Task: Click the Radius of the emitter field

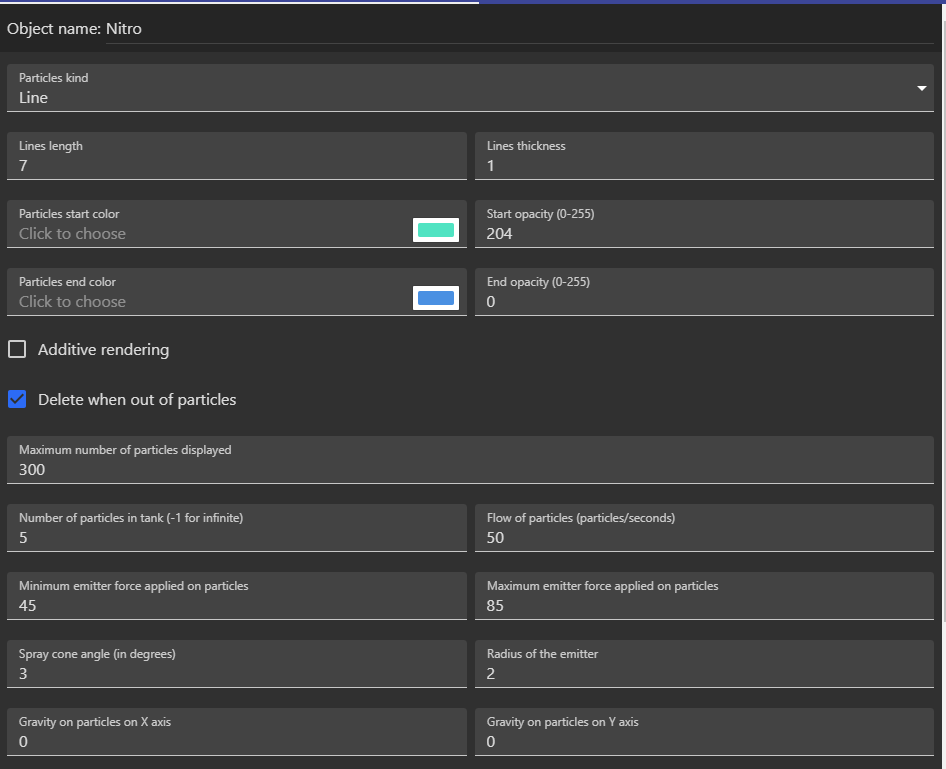Action: click(704, 674)
